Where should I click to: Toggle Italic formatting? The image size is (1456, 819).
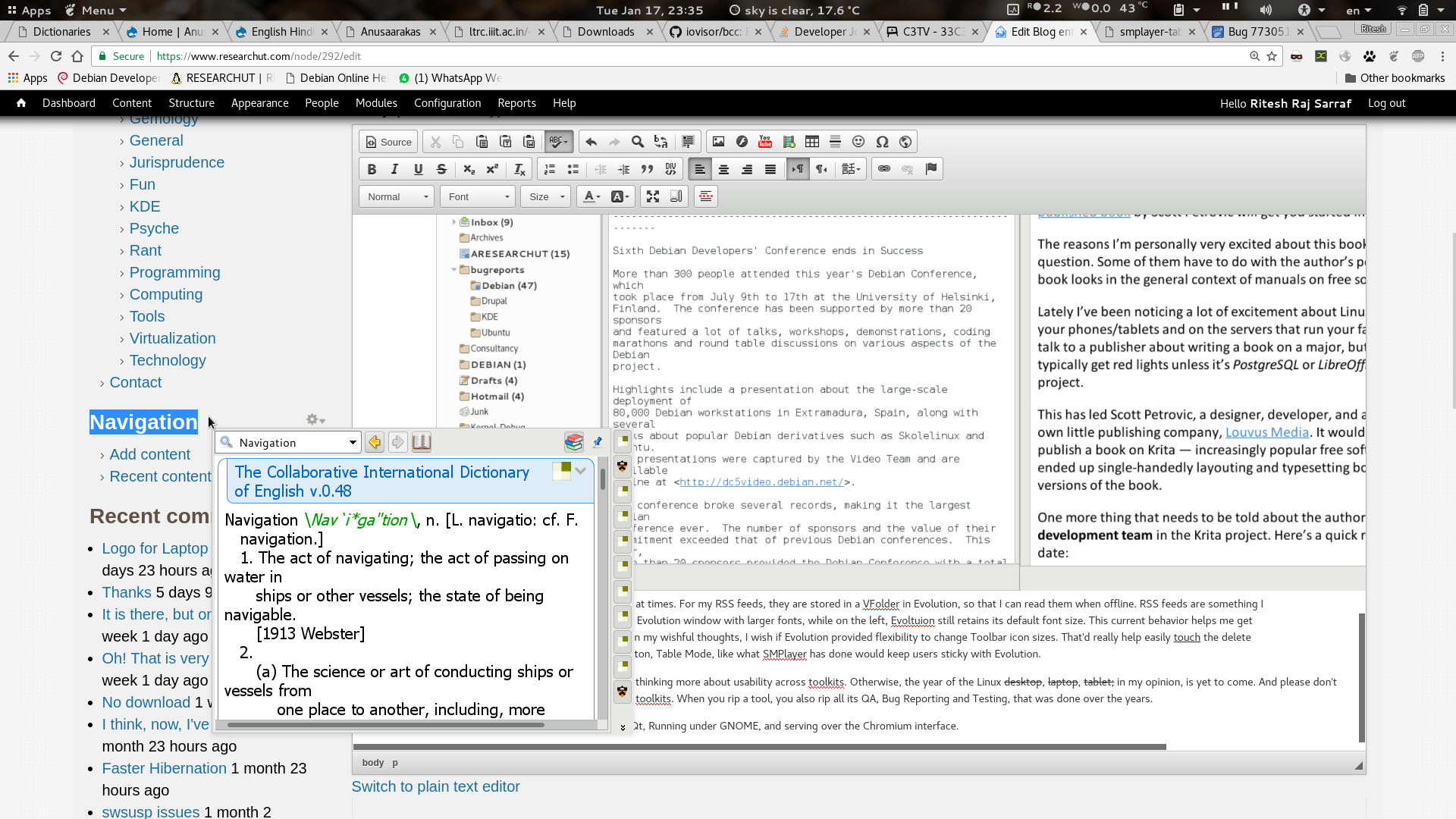pyautogui.click(x=394, y=169)
